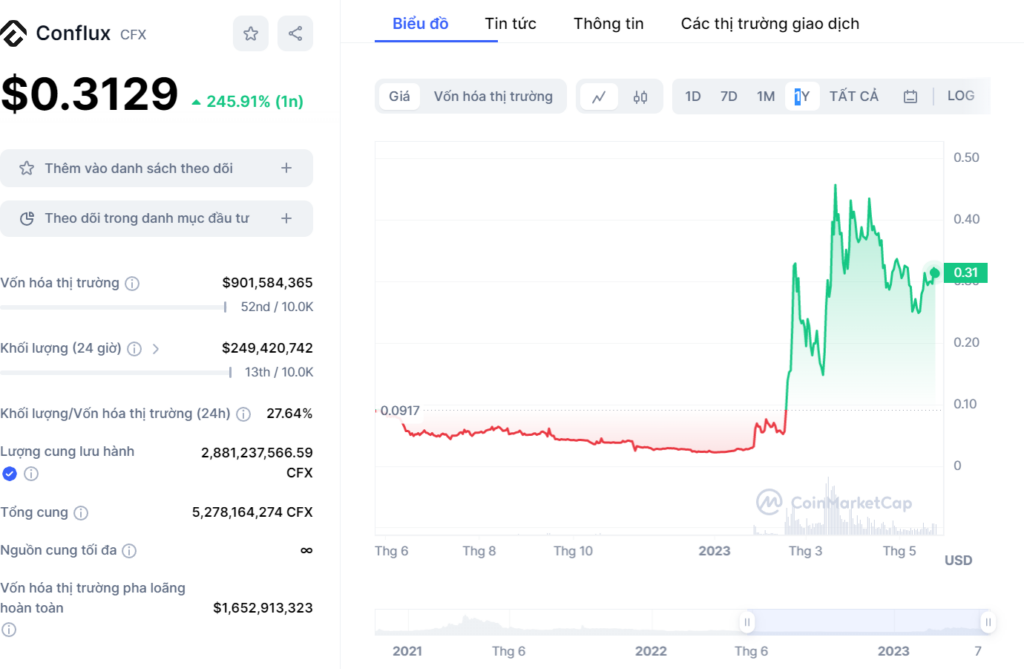Click left handle of timeline range slider
The height and width of the screenshot is (669, 1024).
click(747, 622)
